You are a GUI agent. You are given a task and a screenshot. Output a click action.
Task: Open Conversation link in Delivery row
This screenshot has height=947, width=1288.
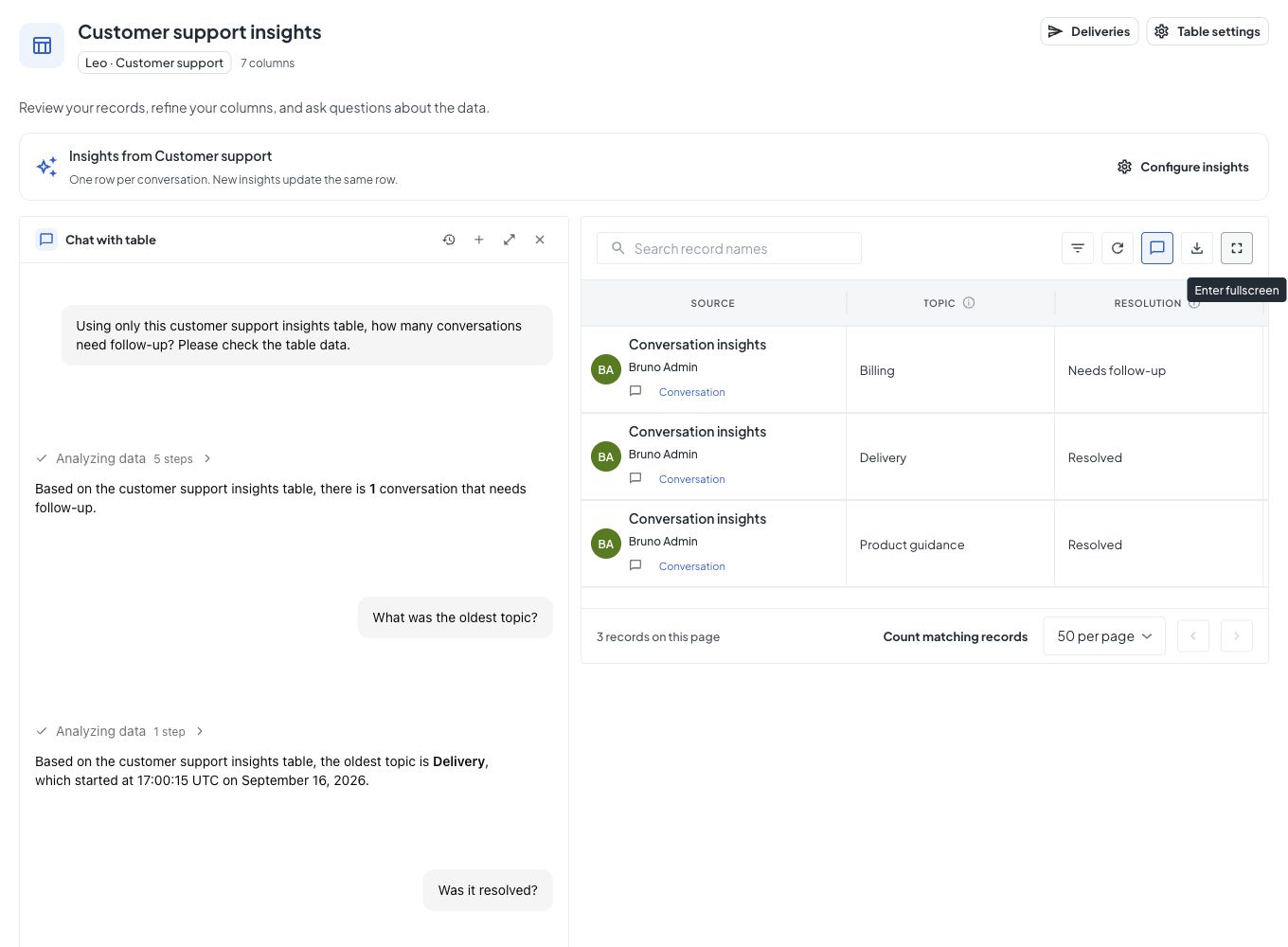[692, 479]
